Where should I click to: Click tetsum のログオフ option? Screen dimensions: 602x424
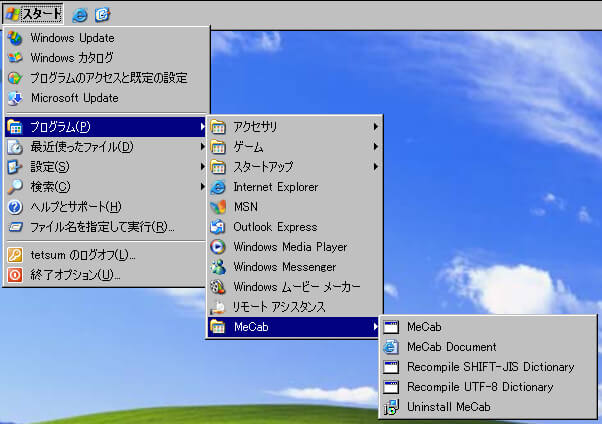pos(82,255)
